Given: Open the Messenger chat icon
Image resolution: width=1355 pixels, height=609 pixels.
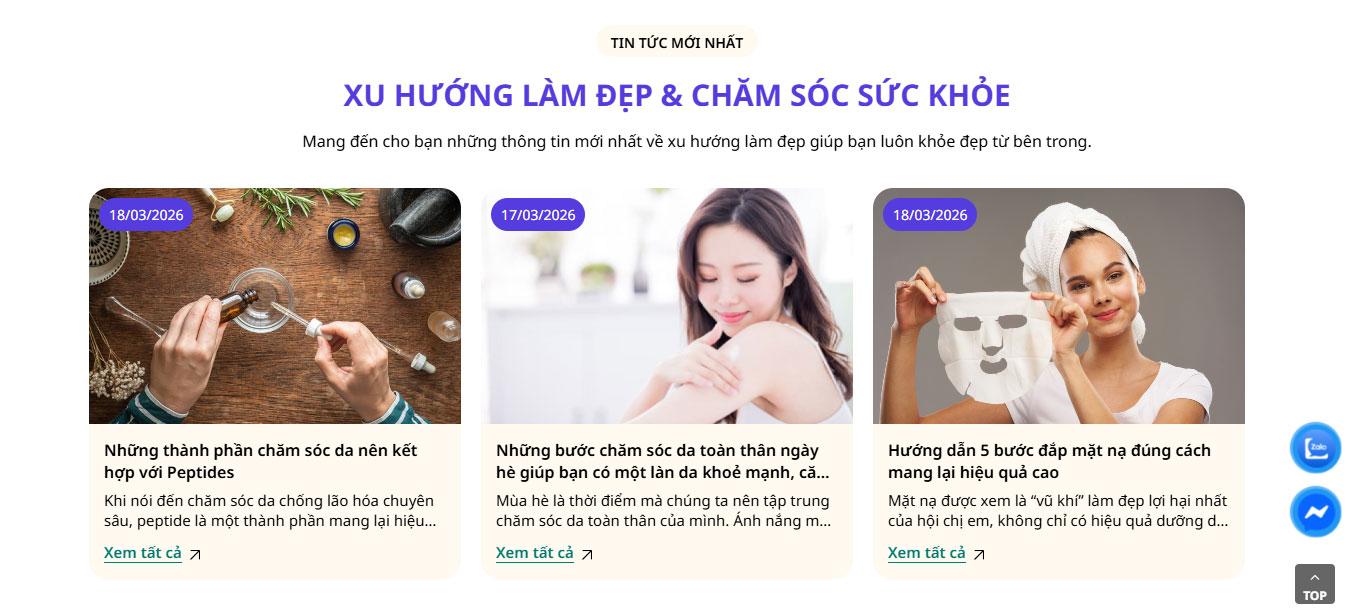Looking at the screenshot, I should point(1315,512).
